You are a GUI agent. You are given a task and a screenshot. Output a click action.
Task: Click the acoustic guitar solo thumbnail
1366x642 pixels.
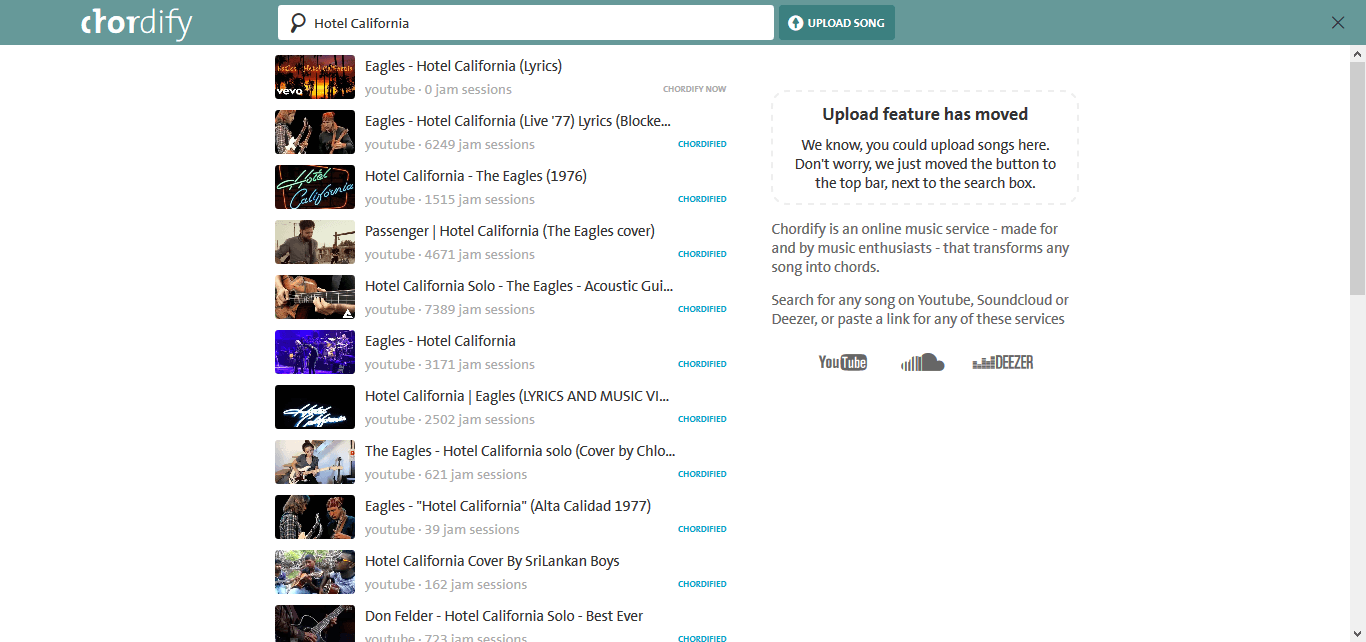(315, 297)
